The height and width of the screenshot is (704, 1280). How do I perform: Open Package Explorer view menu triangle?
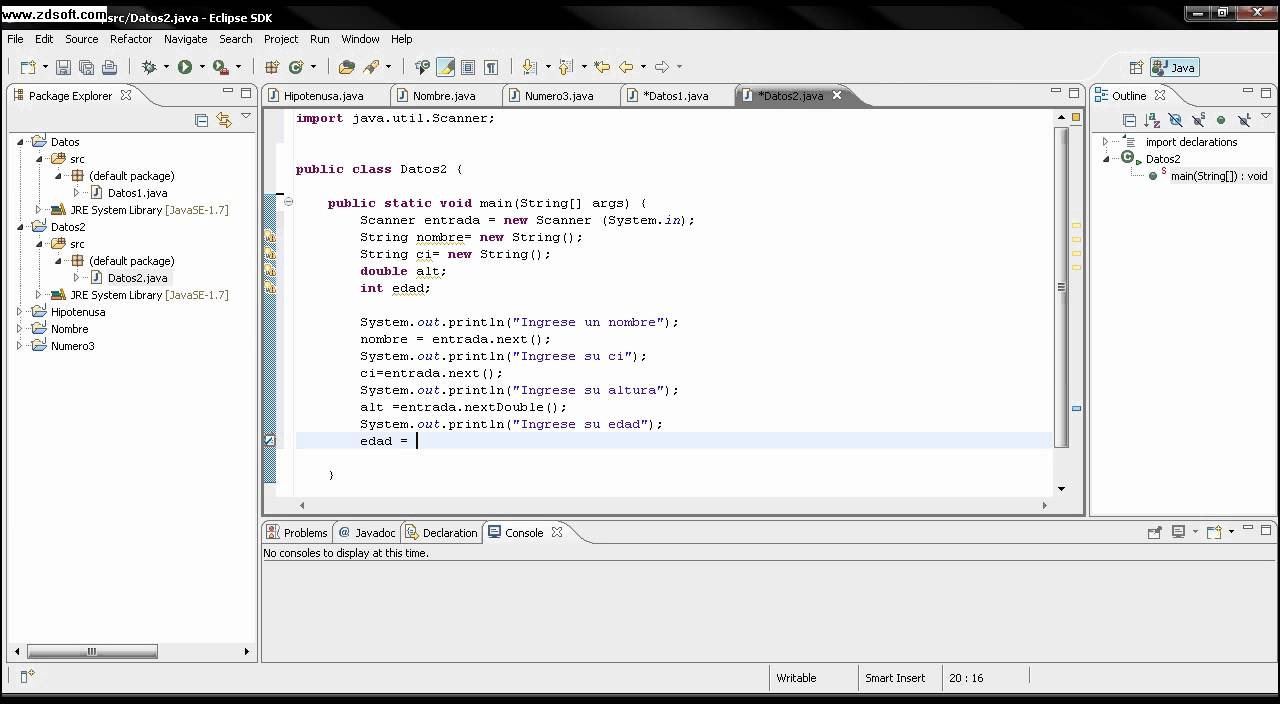(246, 117)
